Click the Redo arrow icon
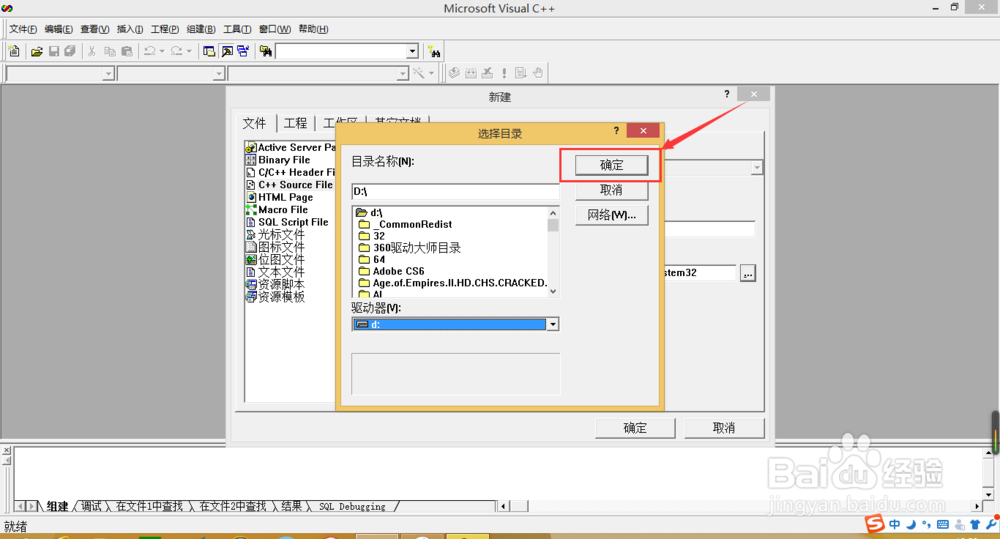 point(177,51)
